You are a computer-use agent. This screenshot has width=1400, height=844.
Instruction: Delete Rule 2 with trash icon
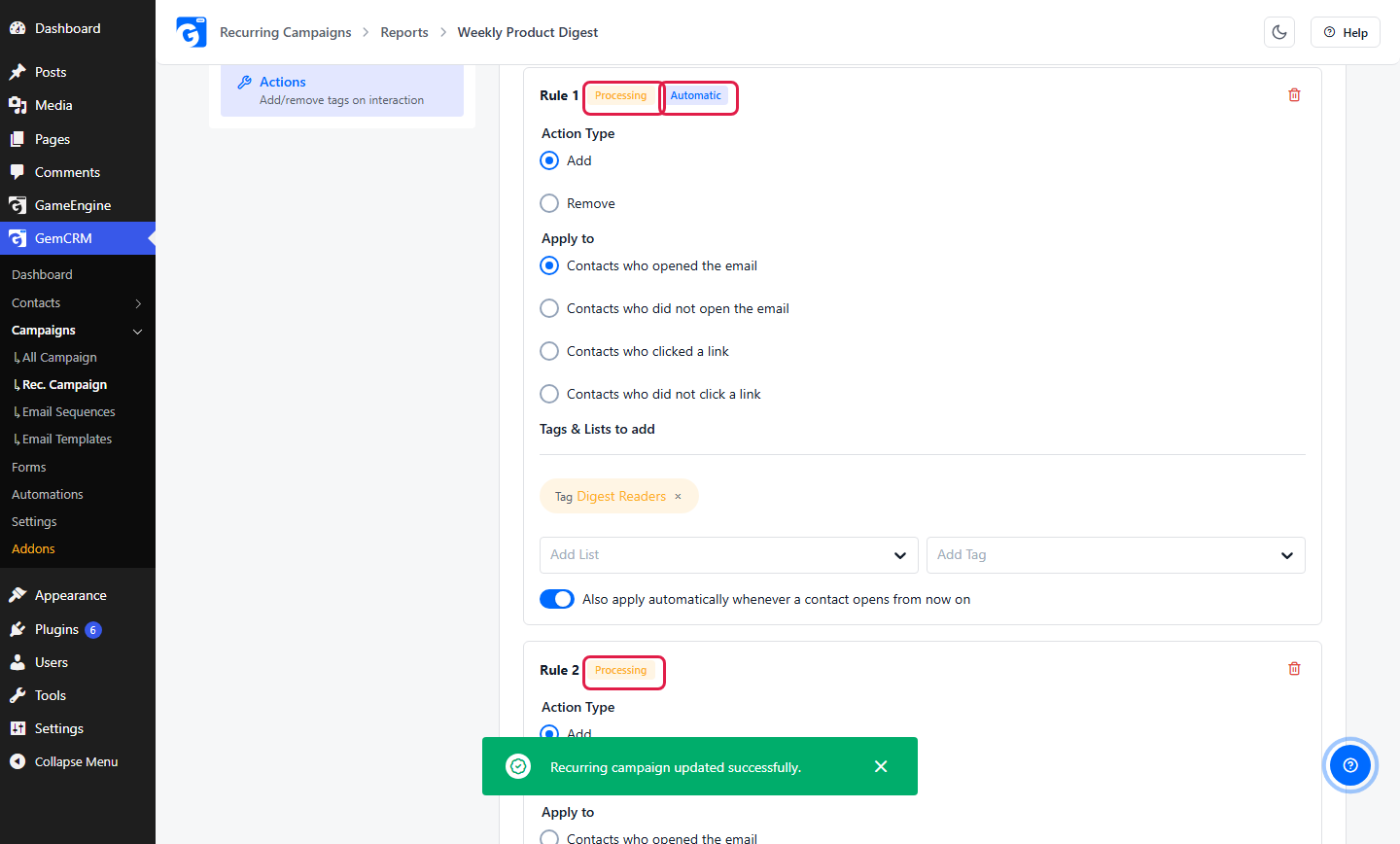pos(1294,669)
